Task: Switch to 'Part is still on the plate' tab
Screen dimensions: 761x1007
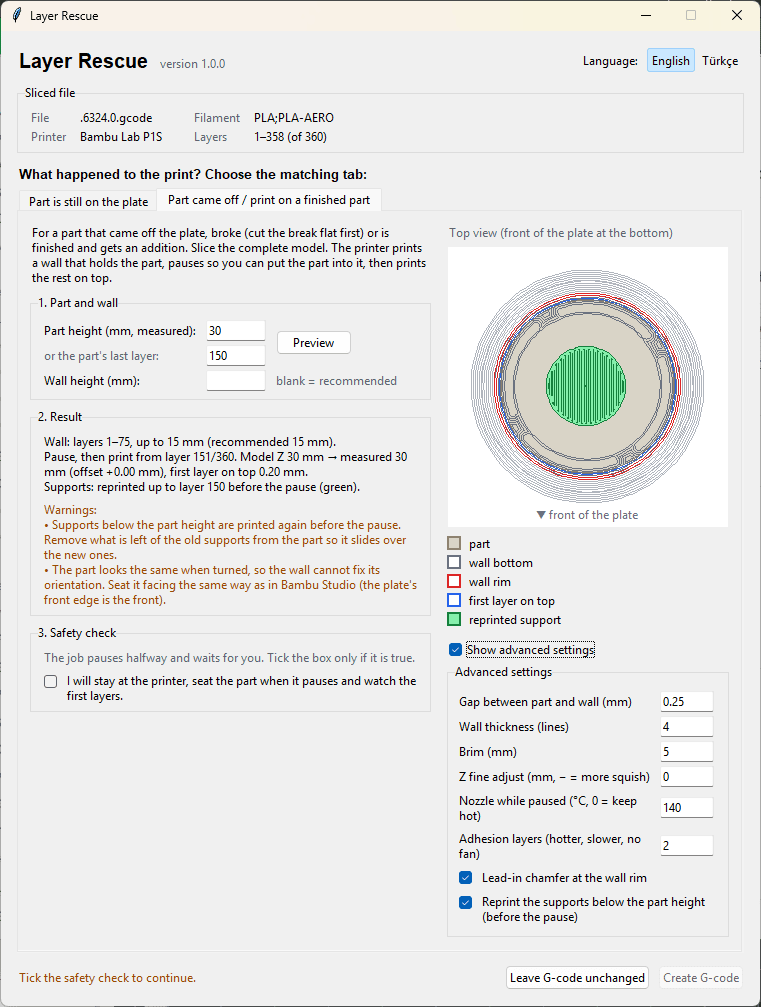Action: pos(89,201)
